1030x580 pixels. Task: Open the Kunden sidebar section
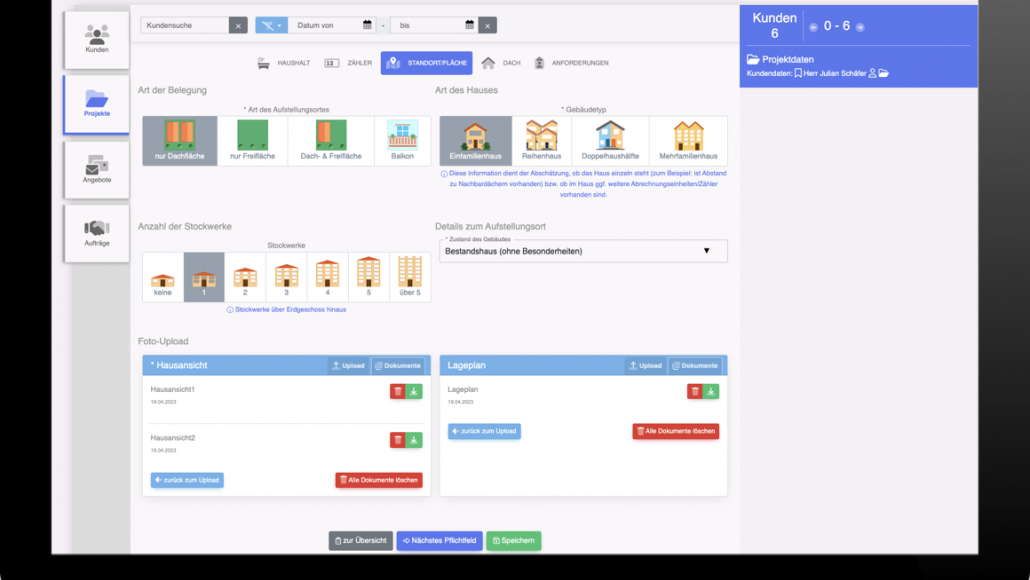coord(96,39)
